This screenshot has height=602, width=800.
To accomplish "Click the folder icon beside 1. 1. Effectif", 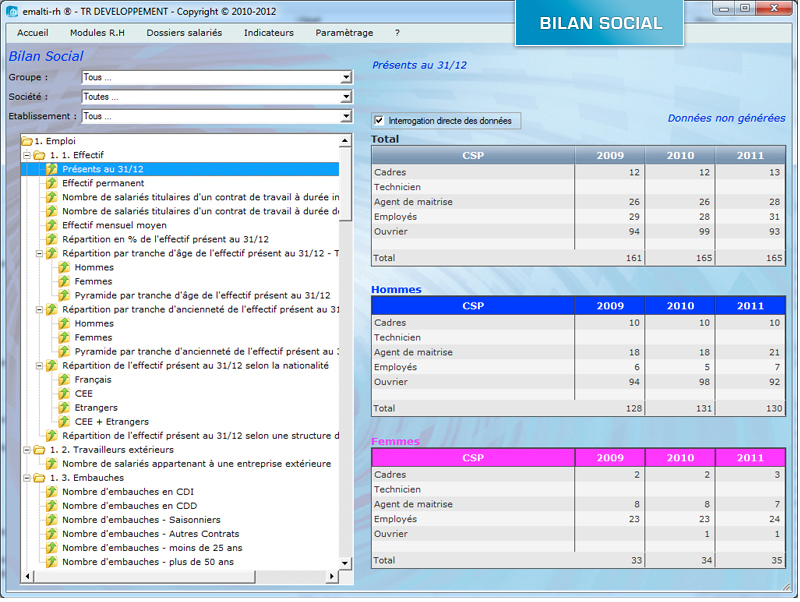I will pyautogui.click(x=39, y=155).
